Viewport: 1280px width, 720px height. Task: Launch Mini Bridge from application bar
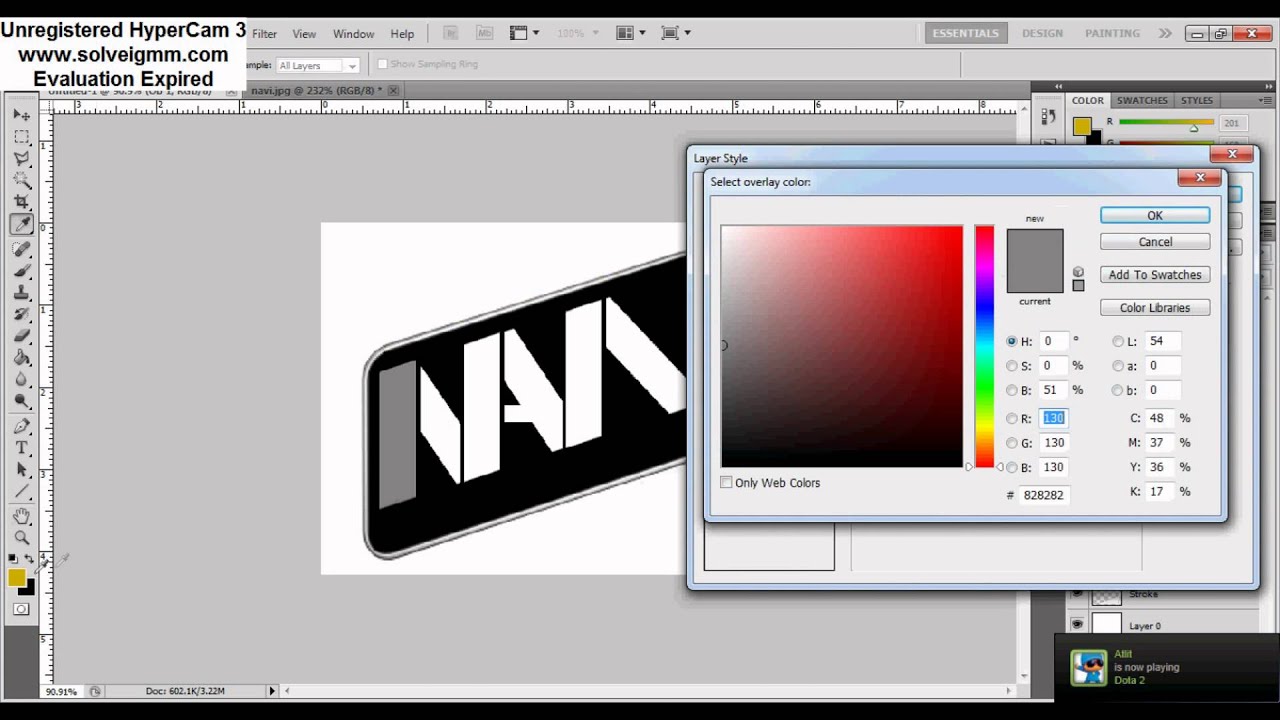(484, 33)
